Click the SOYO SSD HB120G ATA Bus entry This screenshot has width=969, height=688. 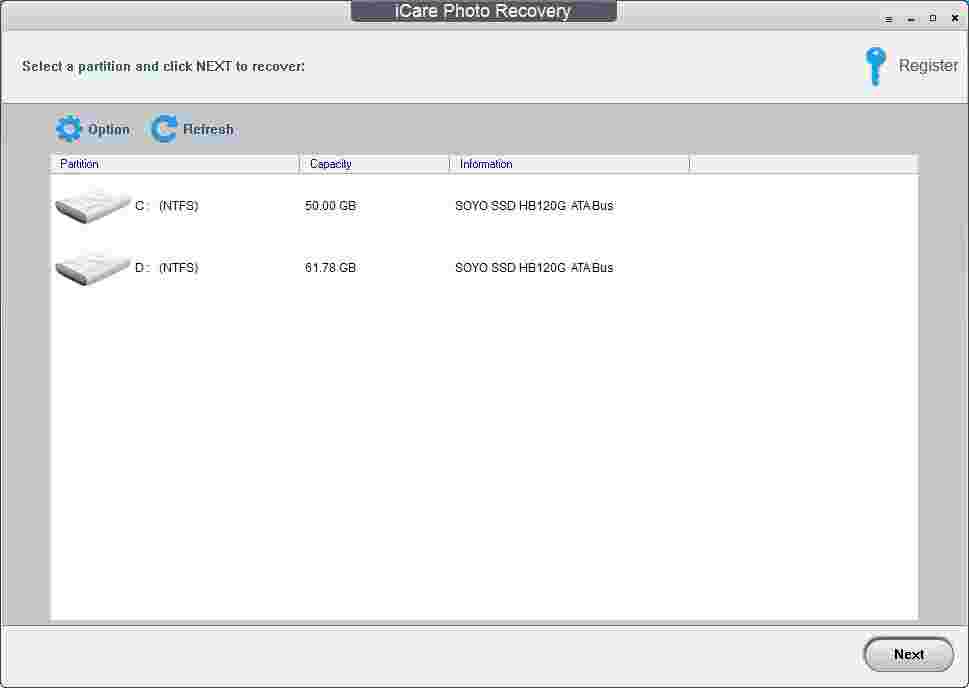[534, 205]
